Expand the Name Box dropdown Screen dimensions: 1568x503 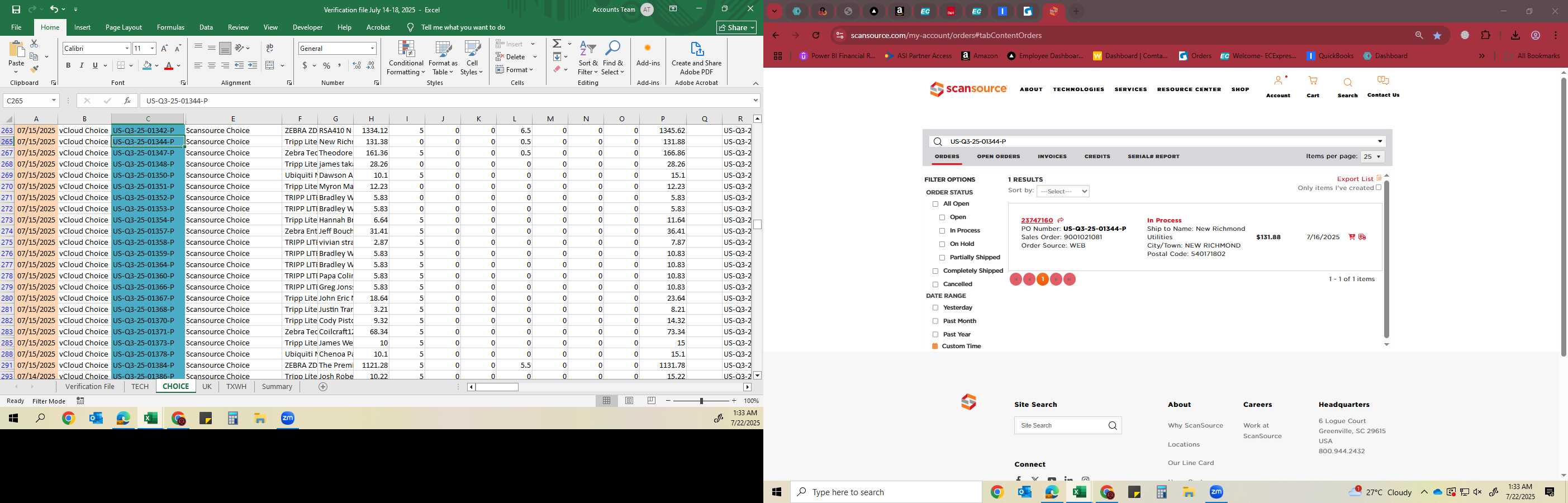[54, 101]
